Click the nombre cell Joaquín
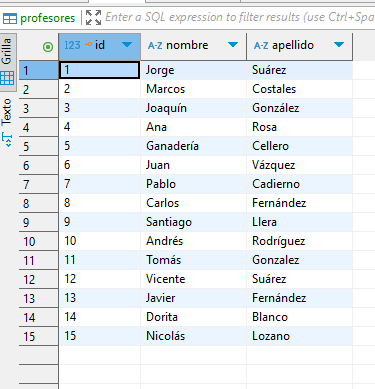Screen dimensions: 375x389 [193, 108]
